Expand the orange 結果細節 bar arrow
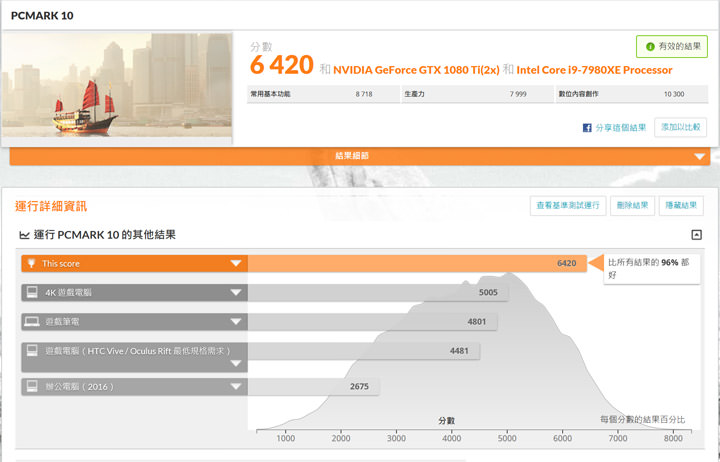Screen dimensions: 720x462 coord(699,157)
